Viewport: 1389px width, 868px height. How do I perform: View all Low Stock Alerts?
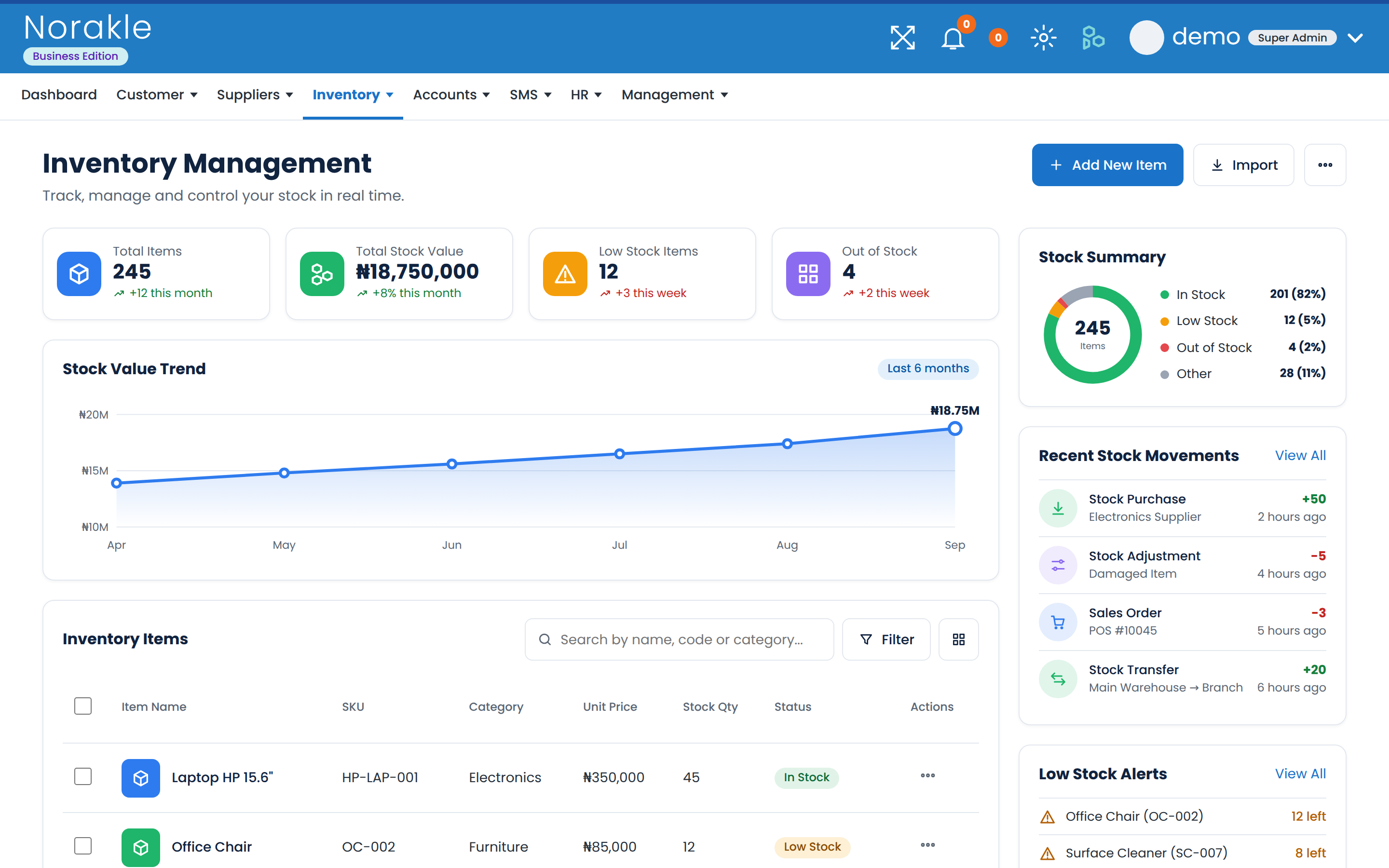(x=1300, y=774)
